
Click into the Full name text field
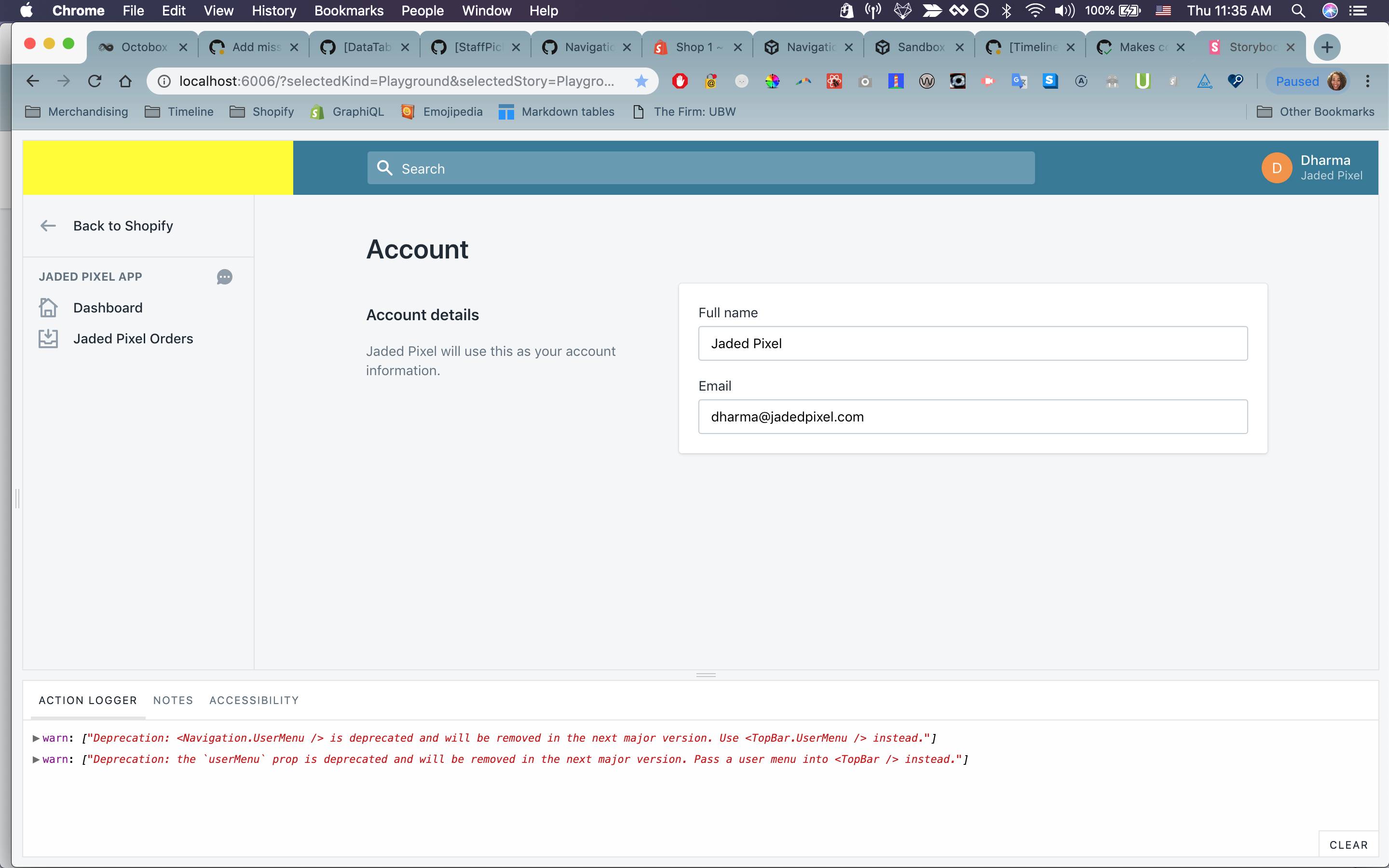tap(972, 343)
